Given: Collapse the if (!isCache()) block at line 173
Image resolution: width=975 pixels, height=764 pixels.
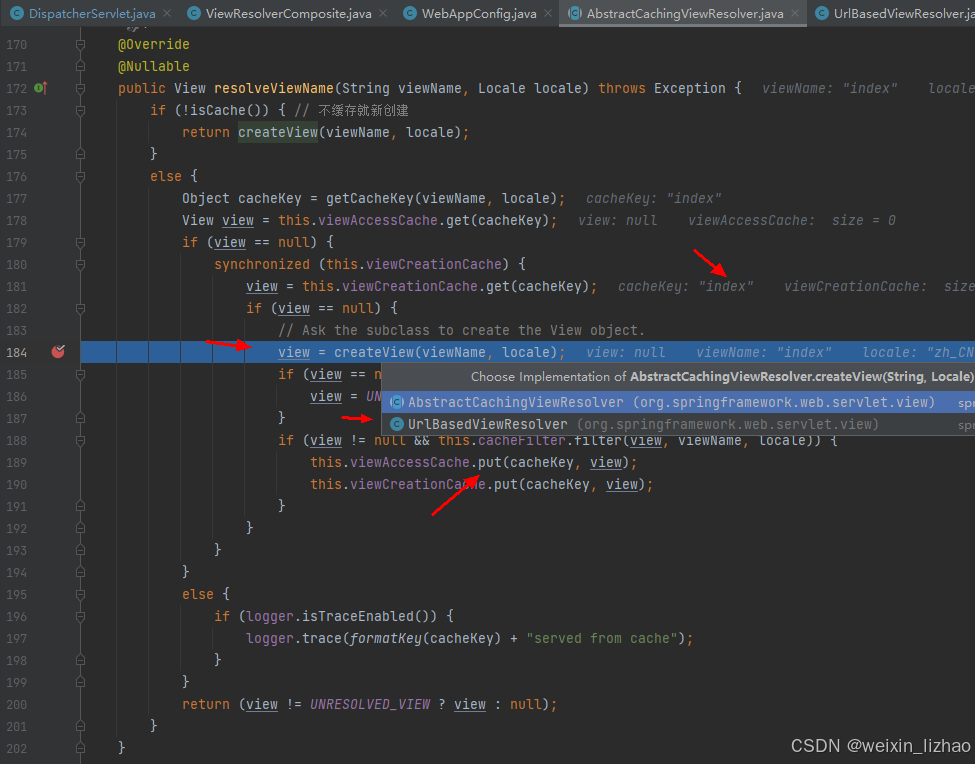Looking at the screenshot, I should pyautogui.click(x=80, y=111).
